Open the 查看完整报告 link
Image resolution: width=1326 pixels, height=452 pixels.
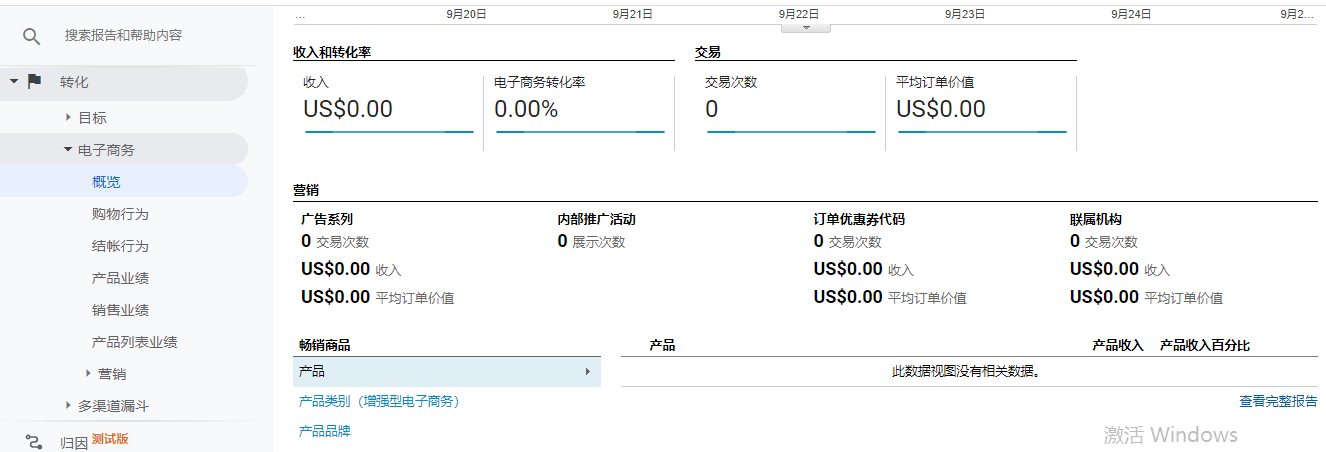[x=1278, y=401]
